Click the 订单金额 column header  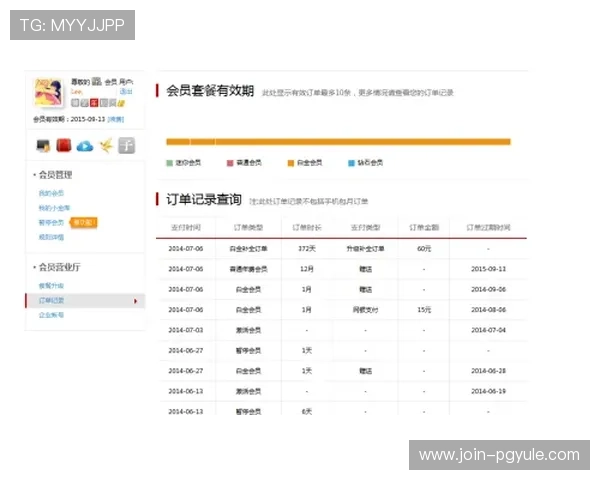(424, 227)
